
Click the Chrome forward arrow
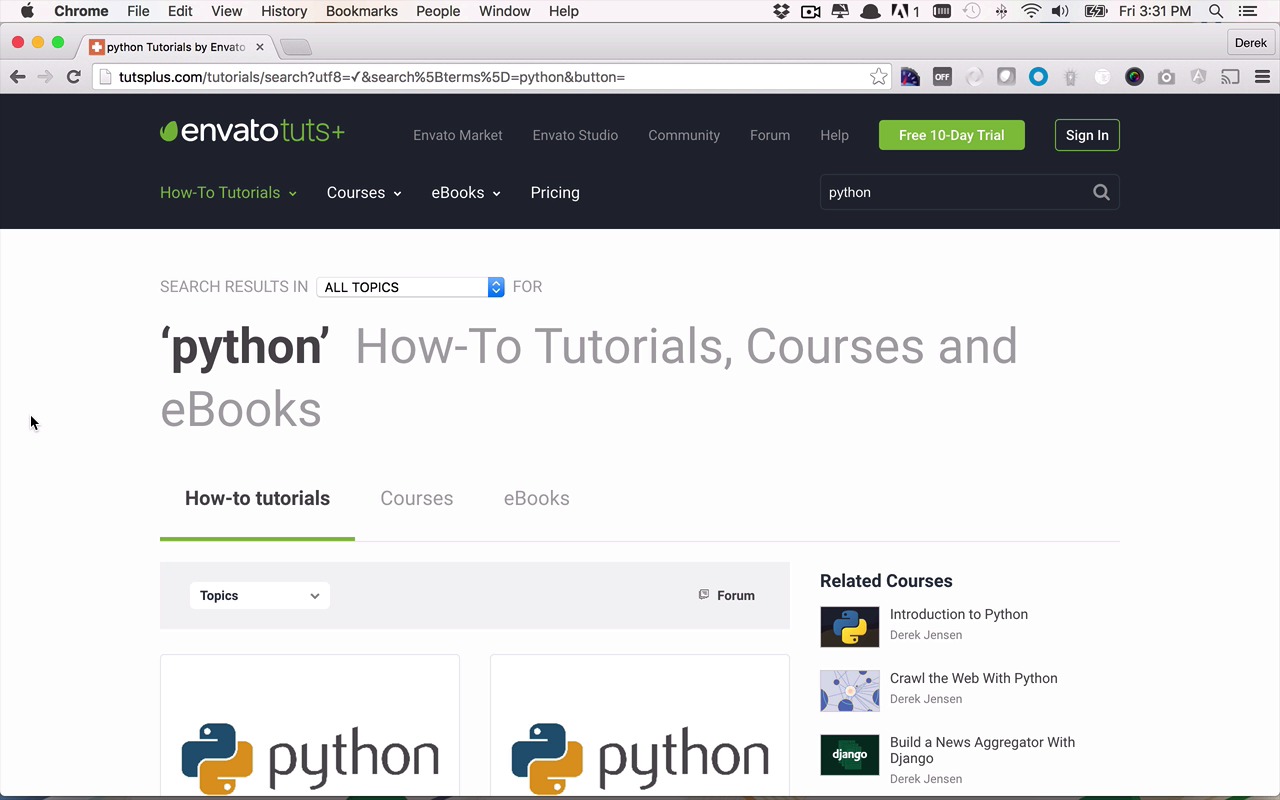[45, 77]
